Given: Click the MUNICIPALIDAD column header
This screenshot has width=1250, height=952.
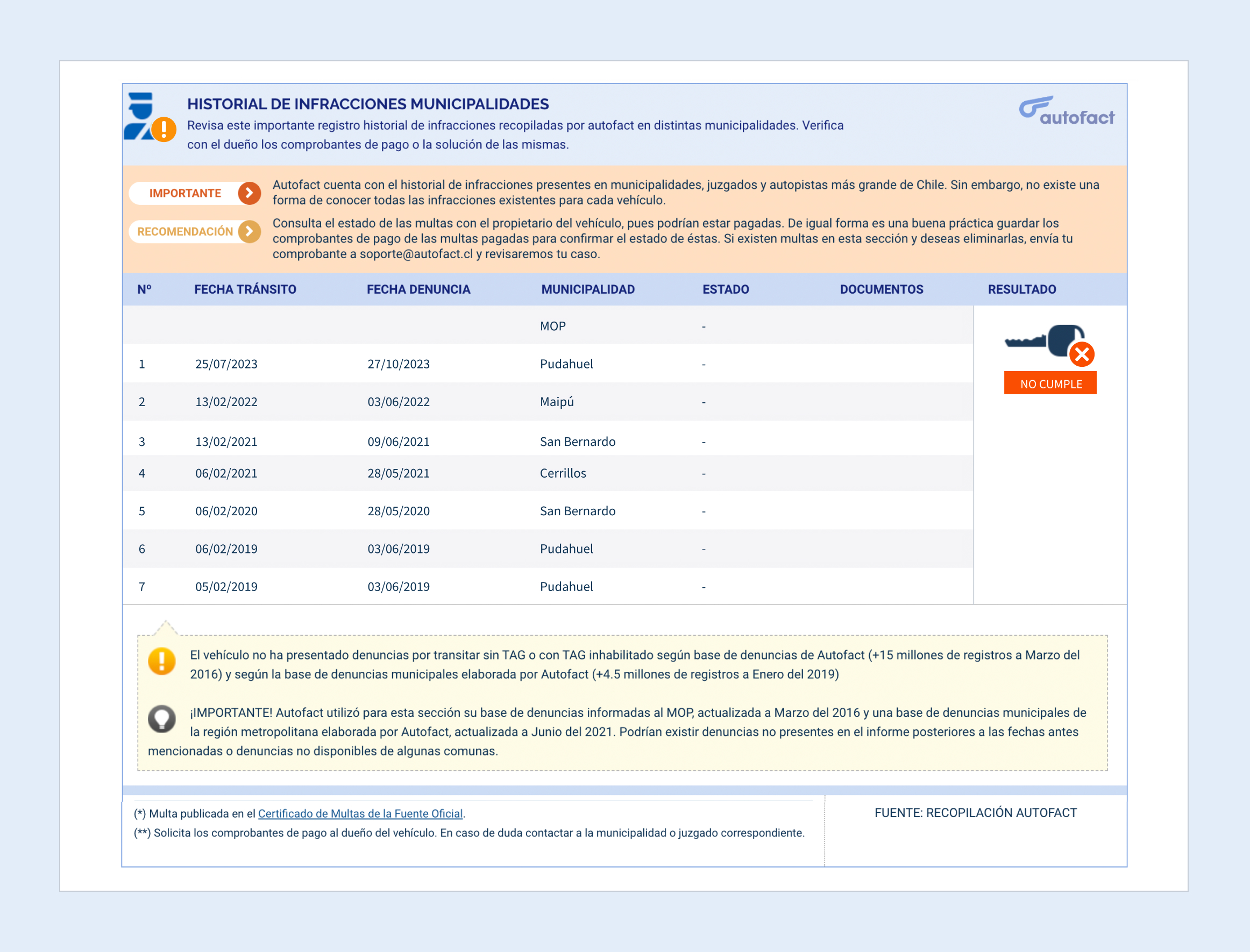Looking at the screenshot, I should [x=587, y=289].
